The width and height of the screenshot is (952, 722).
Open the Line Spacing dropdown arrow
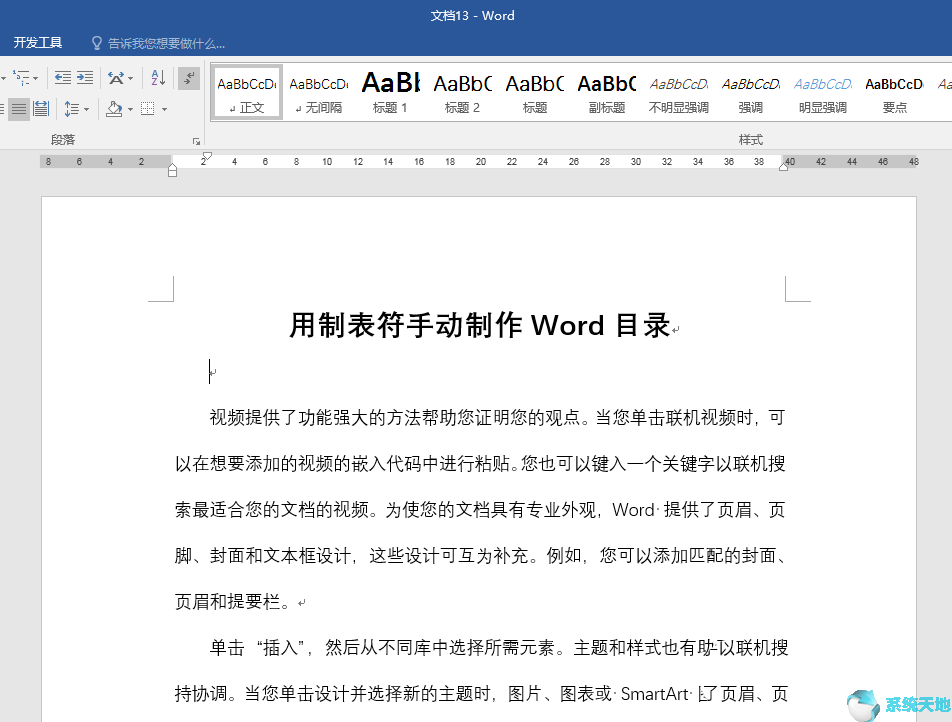(x=86, y=110)
